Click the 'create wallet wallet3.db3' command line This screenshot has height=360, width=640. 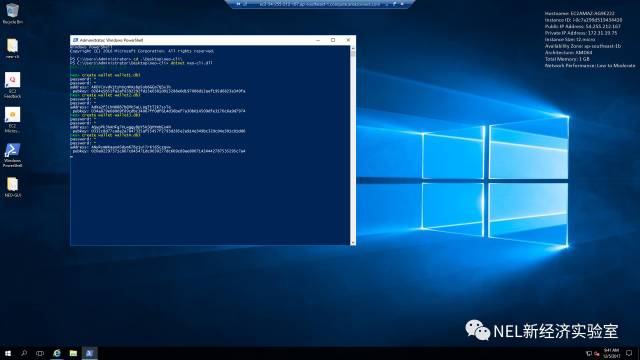click(x=105, y=115)
